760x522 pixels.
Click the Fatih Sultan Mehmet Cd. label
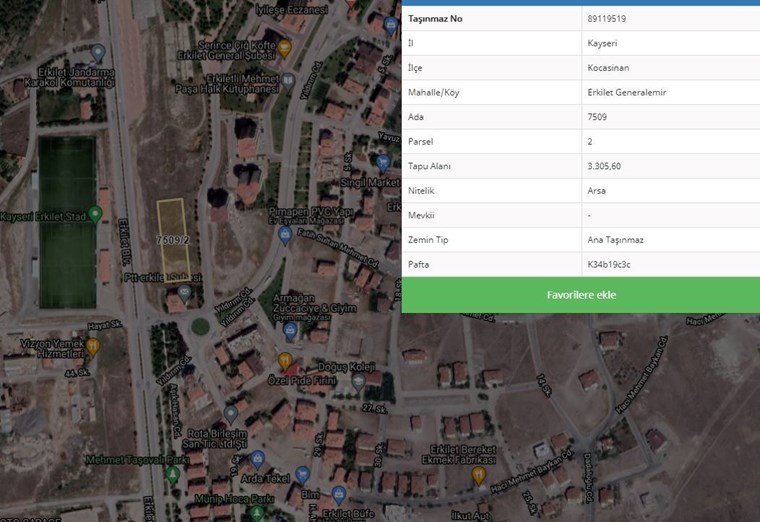(338, 249)
